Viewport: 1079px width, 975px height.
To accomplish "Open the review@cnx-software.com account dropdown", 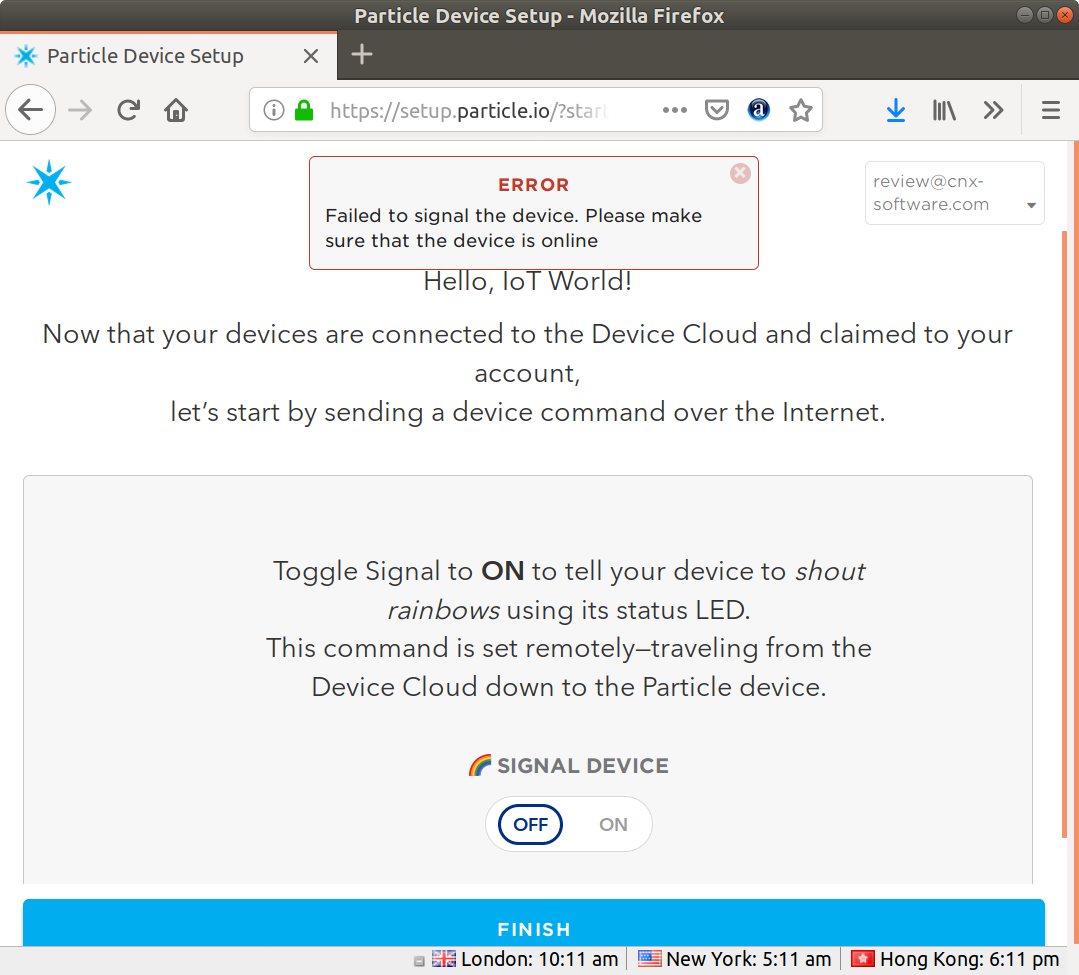I will pos(954,193).
